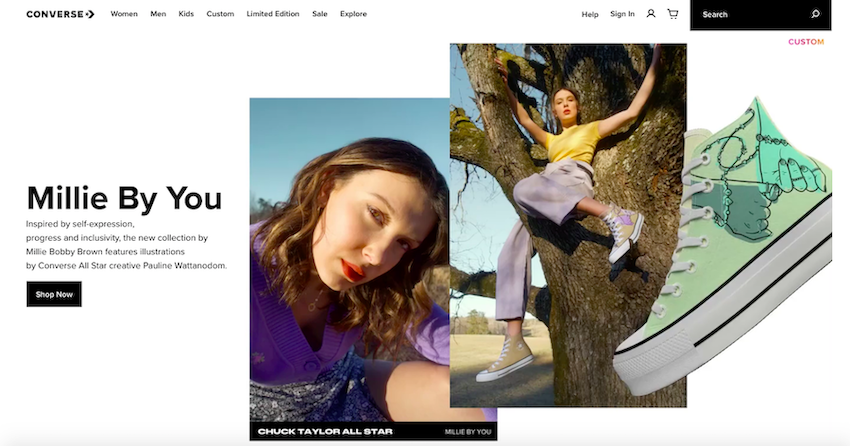This screenshot has height=446, width=850.
Task: Open the shopping cart icon
Action: pos(673,14)
